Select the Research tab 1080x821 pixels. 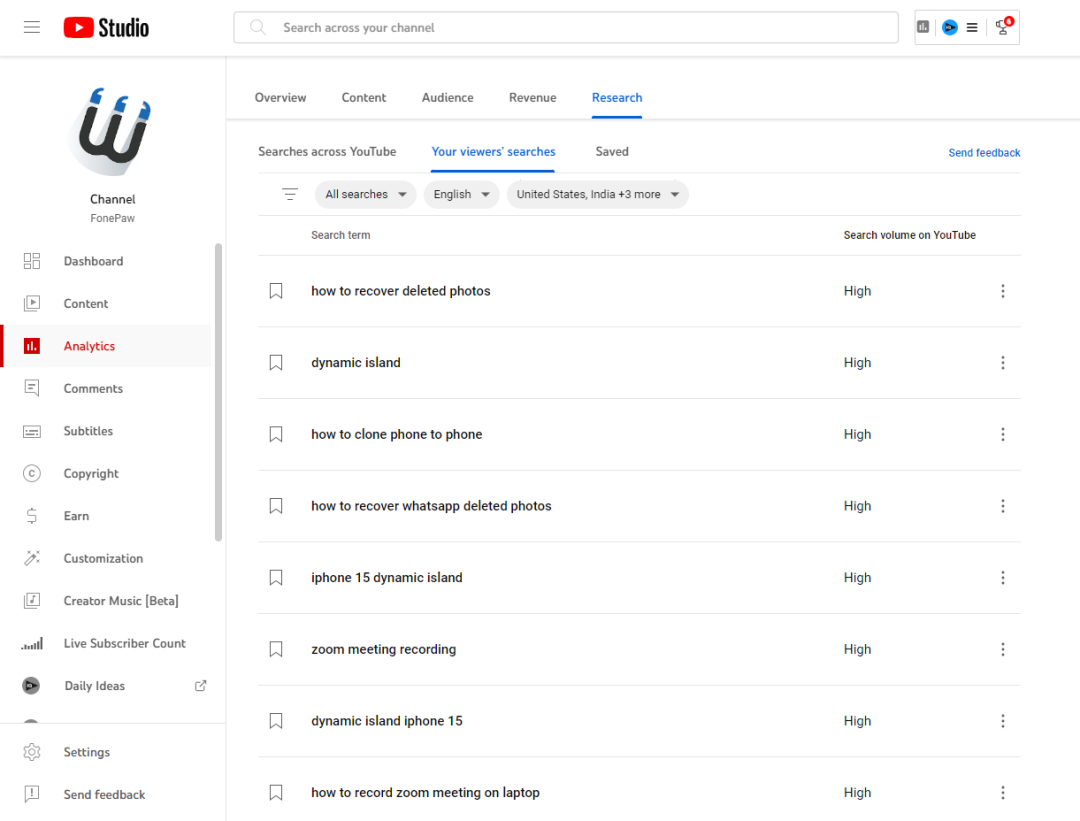pos(617,98)
